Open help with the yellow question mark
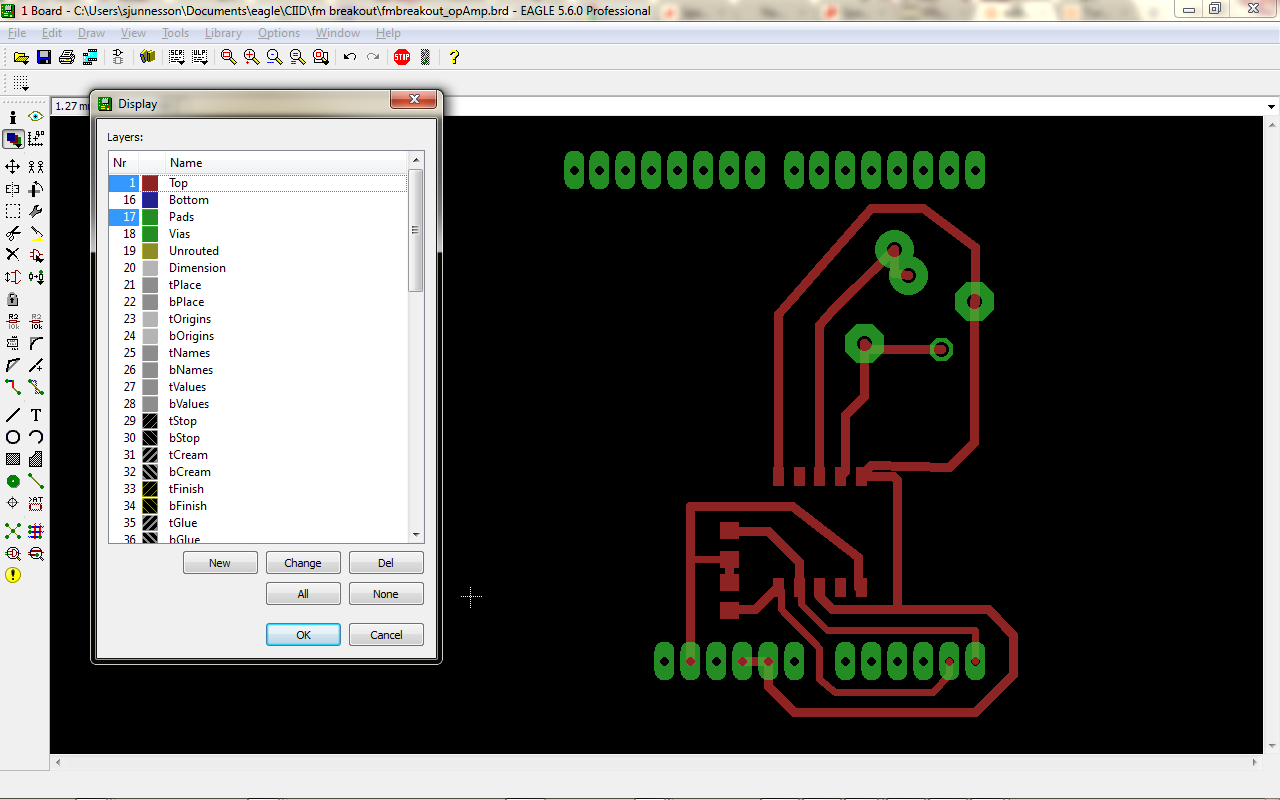Screen dimensions: 1280x800 tap(453, 57)
